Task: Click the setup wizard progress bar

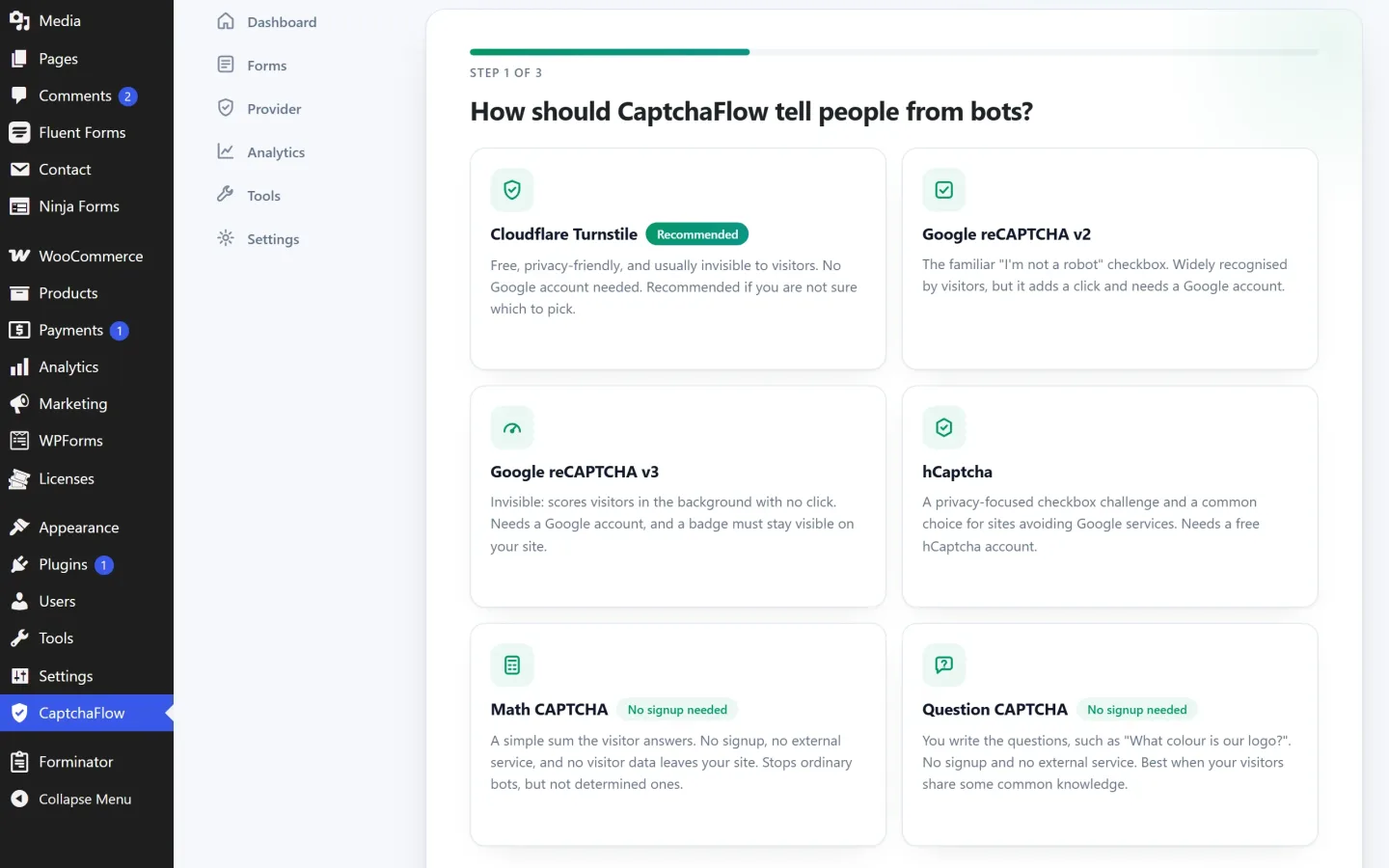Action: (894, 52)
